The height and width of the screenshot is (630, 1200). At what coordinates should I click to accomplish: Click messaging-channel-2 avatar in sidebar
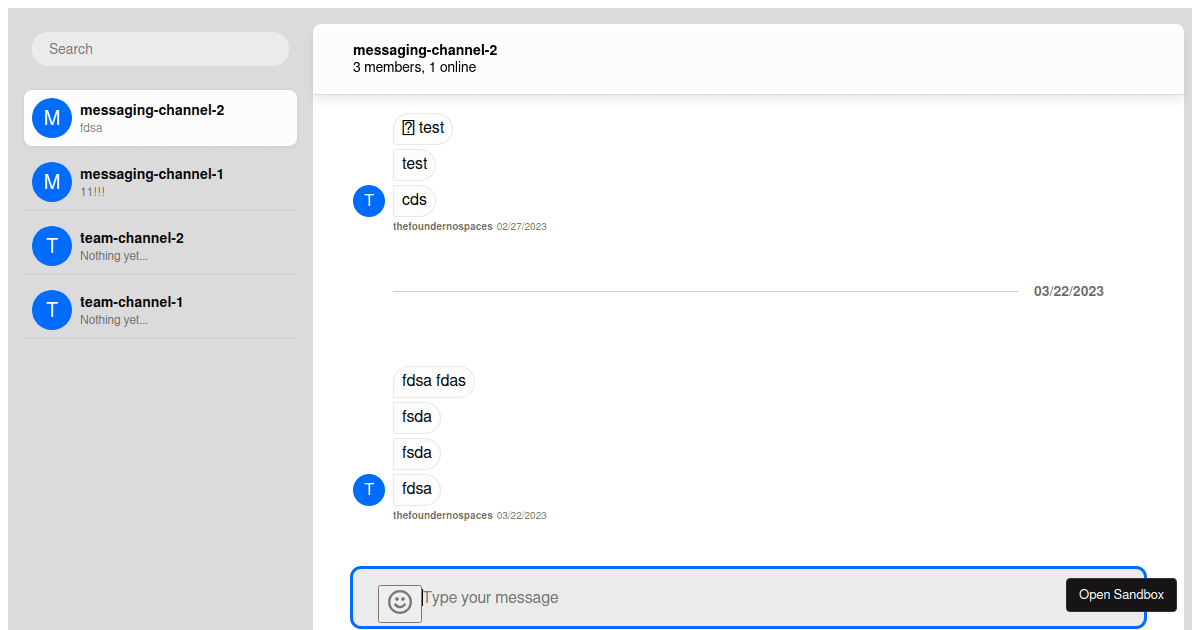click(x=52, y=118)
